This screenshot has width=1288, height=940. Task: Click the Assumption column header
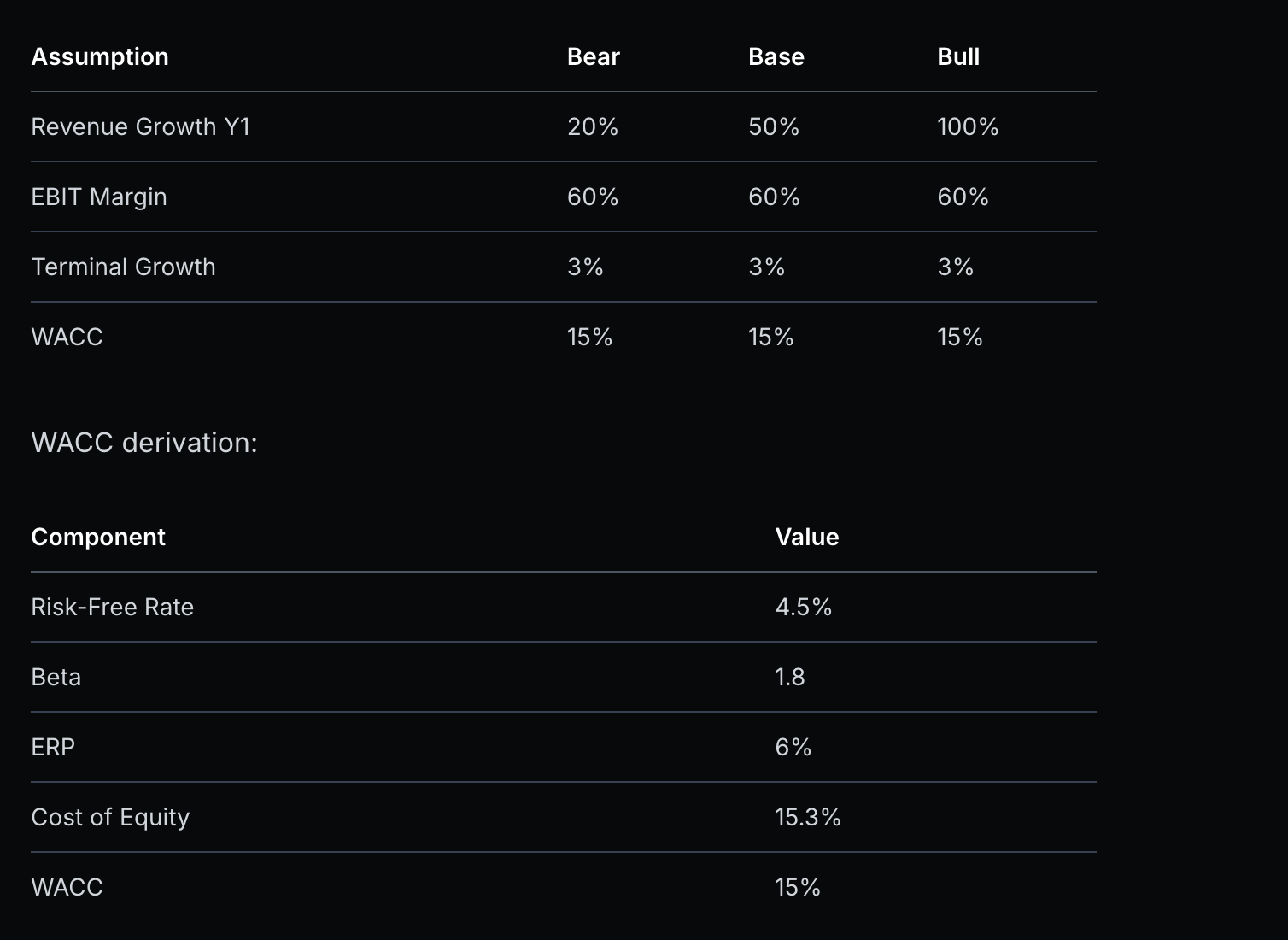(x=100, y=56)
